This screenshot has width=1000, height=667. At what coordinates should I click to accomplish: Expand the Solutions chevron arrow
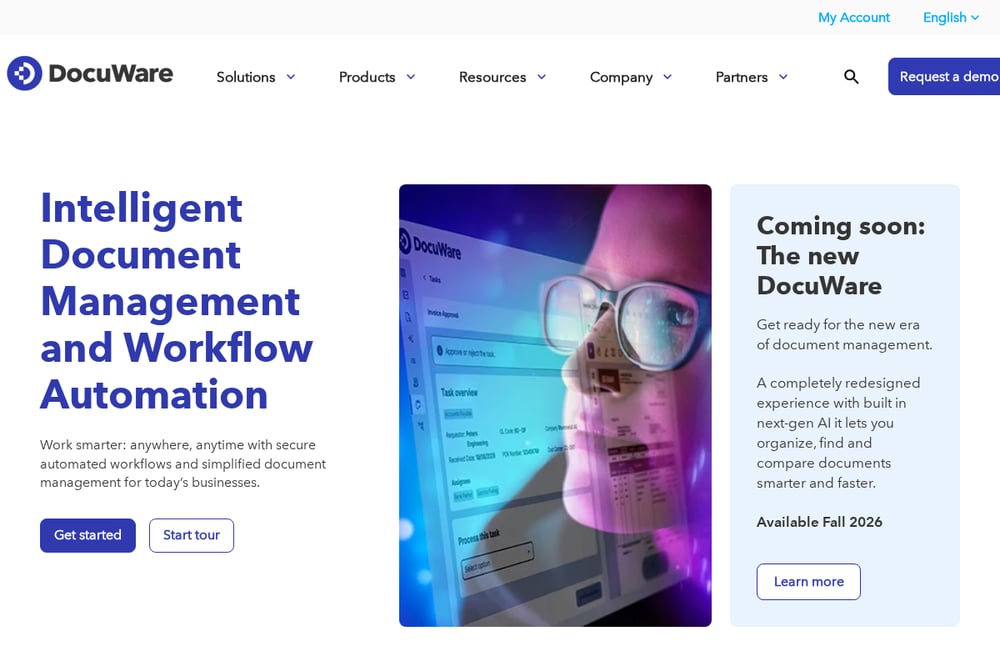pos(291,77)
